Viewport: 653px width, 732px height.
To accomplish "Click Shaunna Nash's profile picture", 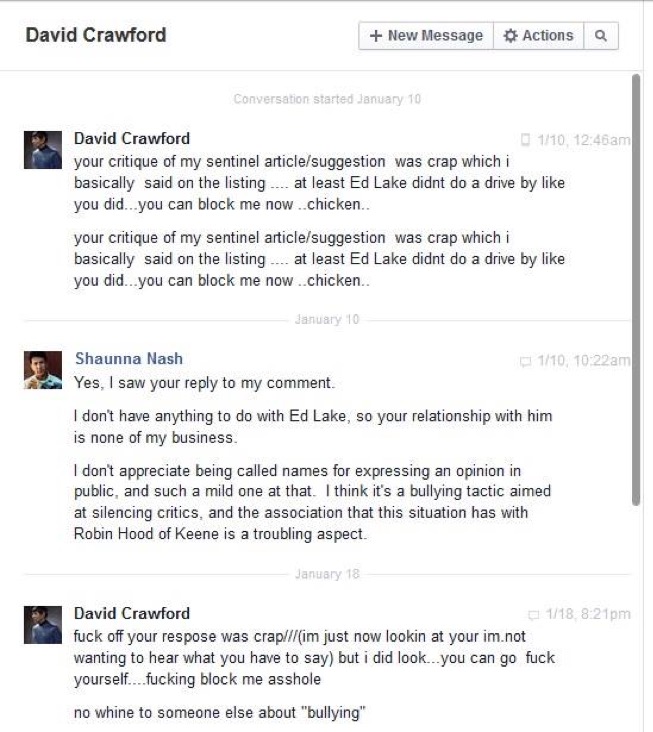I will pyautogui.click(x=43, y=370).
